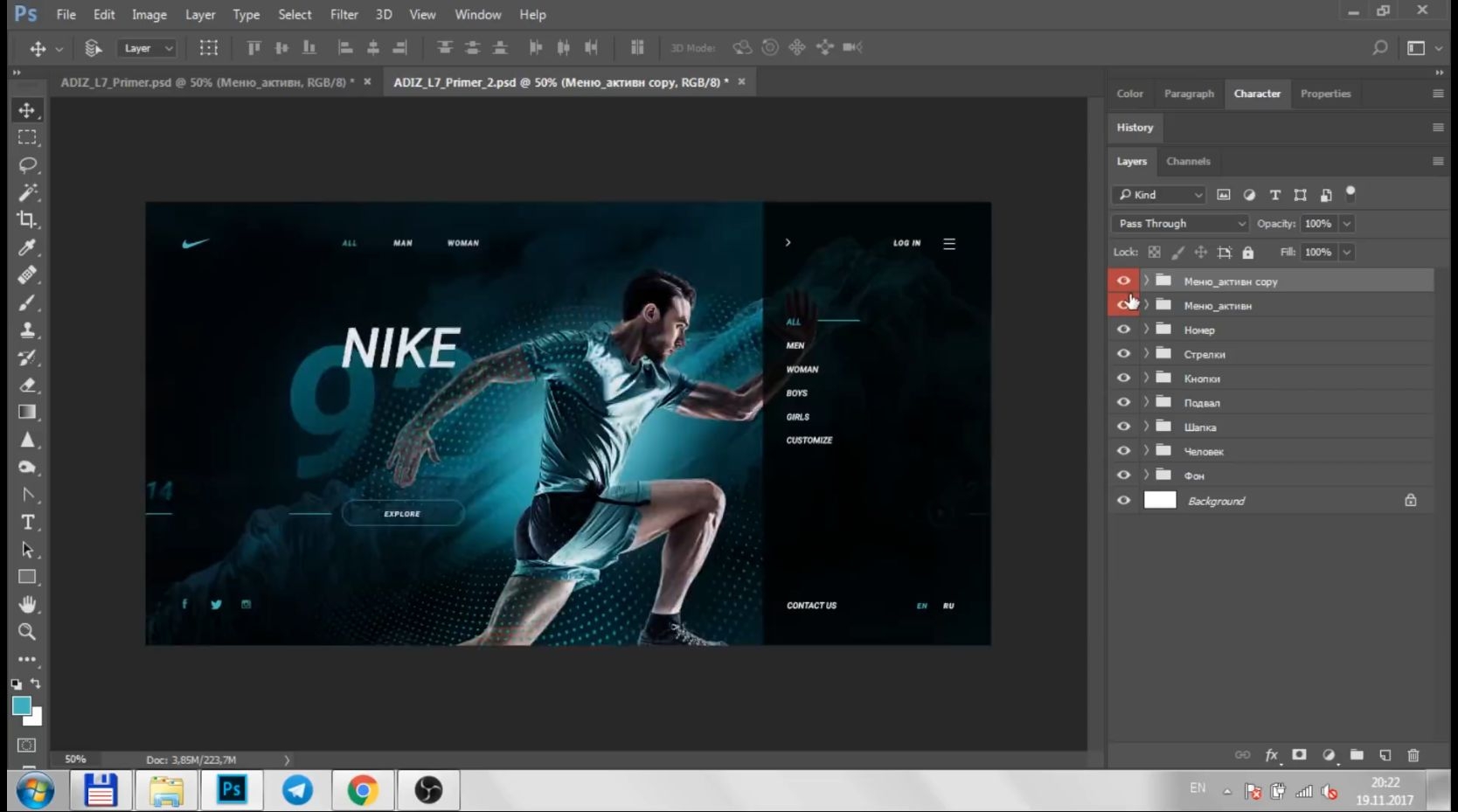Toggle visibility of Фон group
The width and height of the screenshot is (1458, 812).
pos(1123,475)
